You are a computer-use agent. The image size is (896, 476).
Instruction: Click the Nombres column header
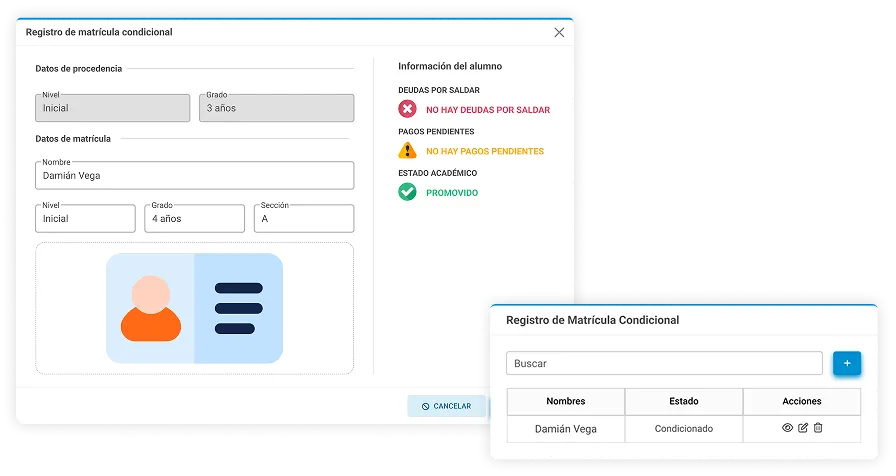click(566, 401)
